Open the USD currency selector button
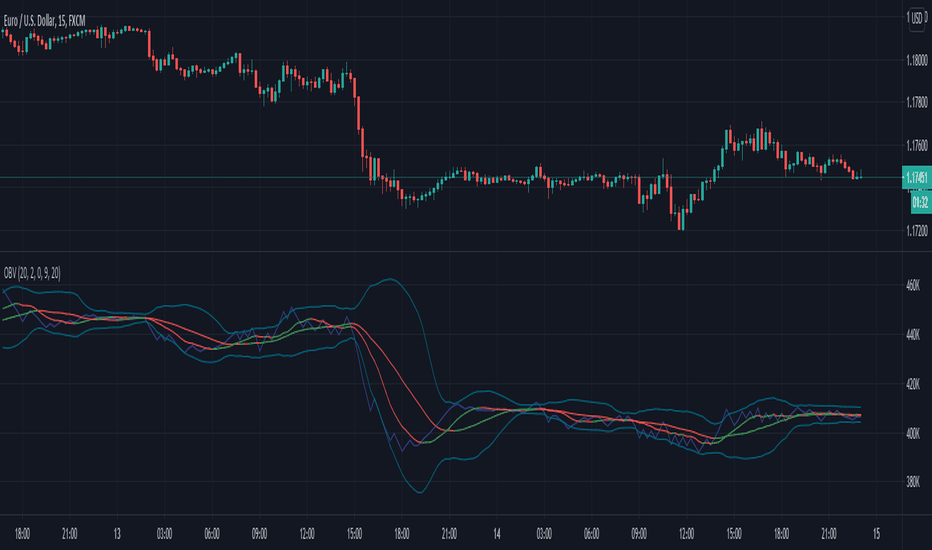 click(917, 18)
